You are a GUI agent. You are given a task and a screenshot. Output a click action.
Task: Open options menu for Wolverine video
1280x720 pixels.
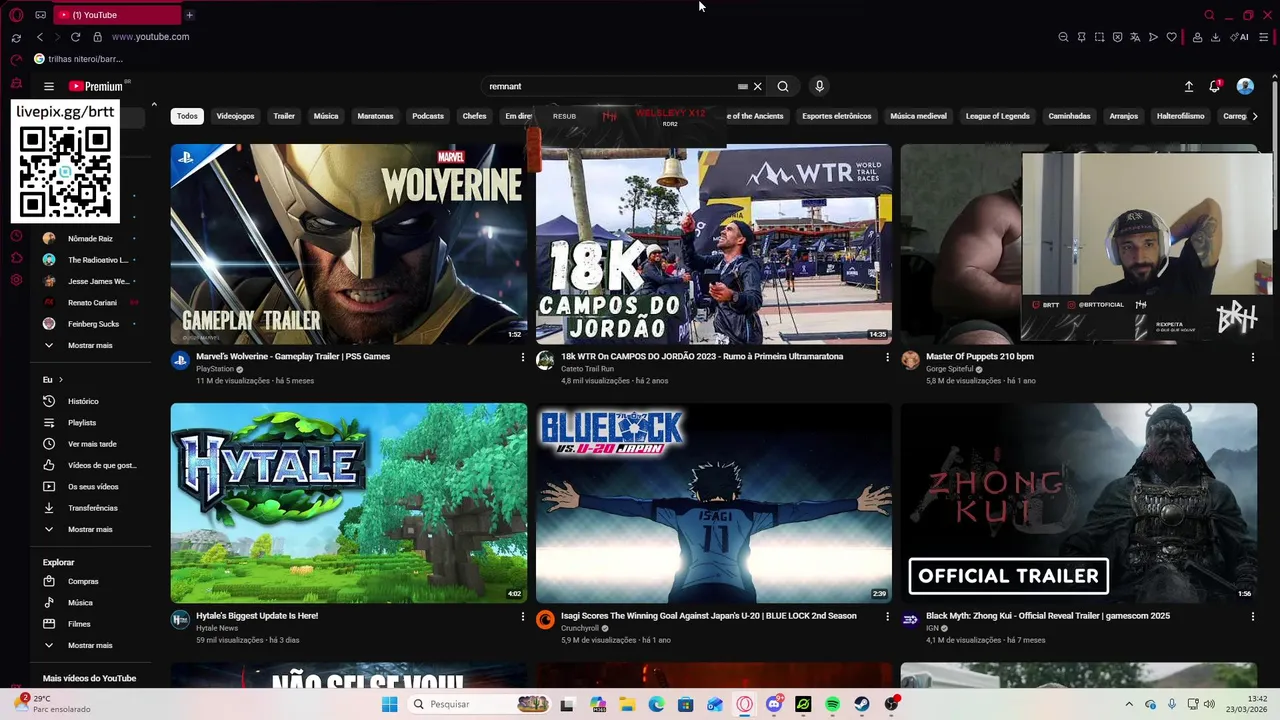[x=522, y=357]
